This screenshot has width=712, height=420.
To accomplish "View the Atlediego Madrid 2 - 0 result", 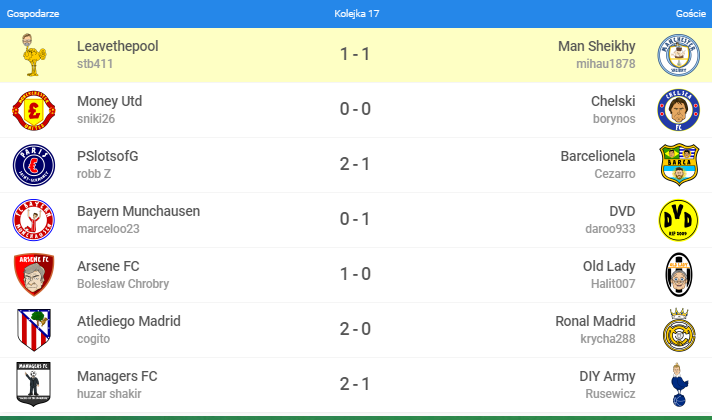I will pos(355,329).
